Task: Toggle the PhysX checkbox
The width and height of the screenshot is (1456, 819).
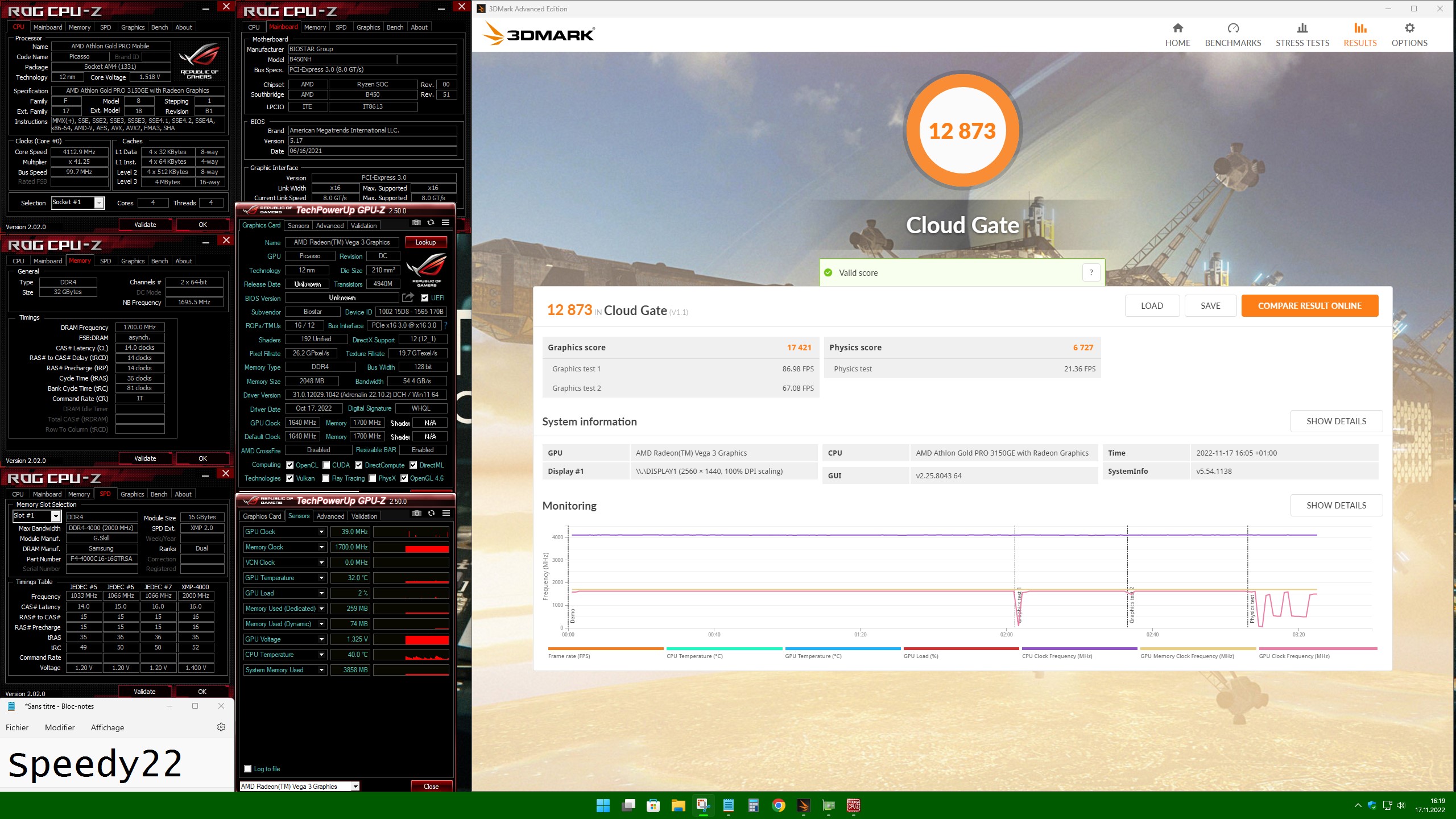Action: coord(373,478)
